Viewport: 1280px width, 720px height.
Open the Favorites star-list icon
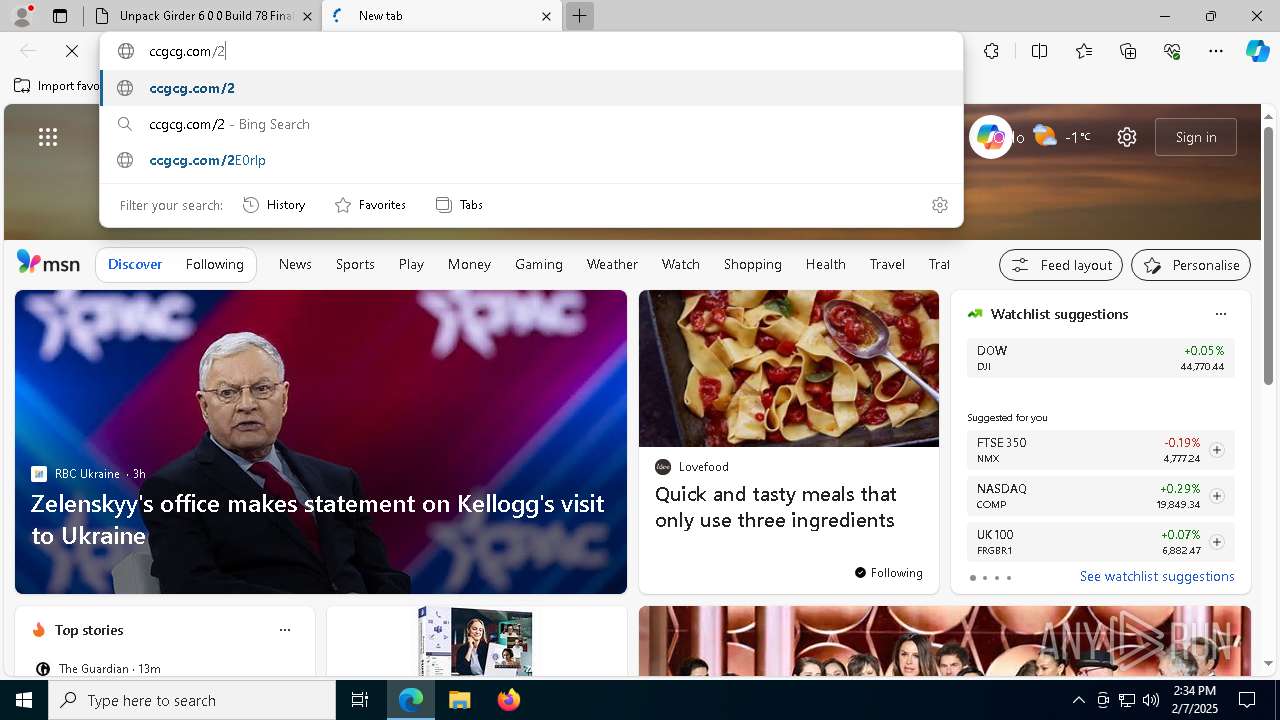1084,51
